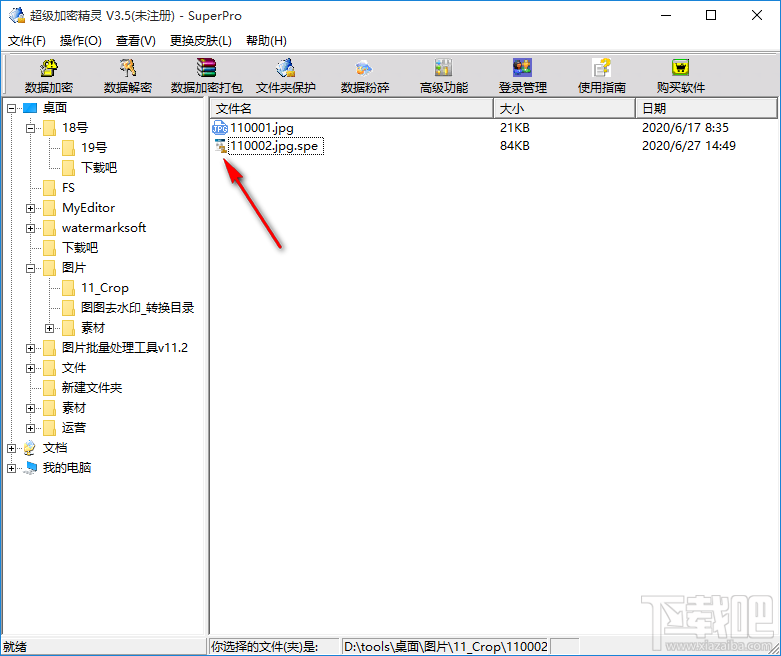Click the 数据加密 toolbar icon

pos(49,68)
